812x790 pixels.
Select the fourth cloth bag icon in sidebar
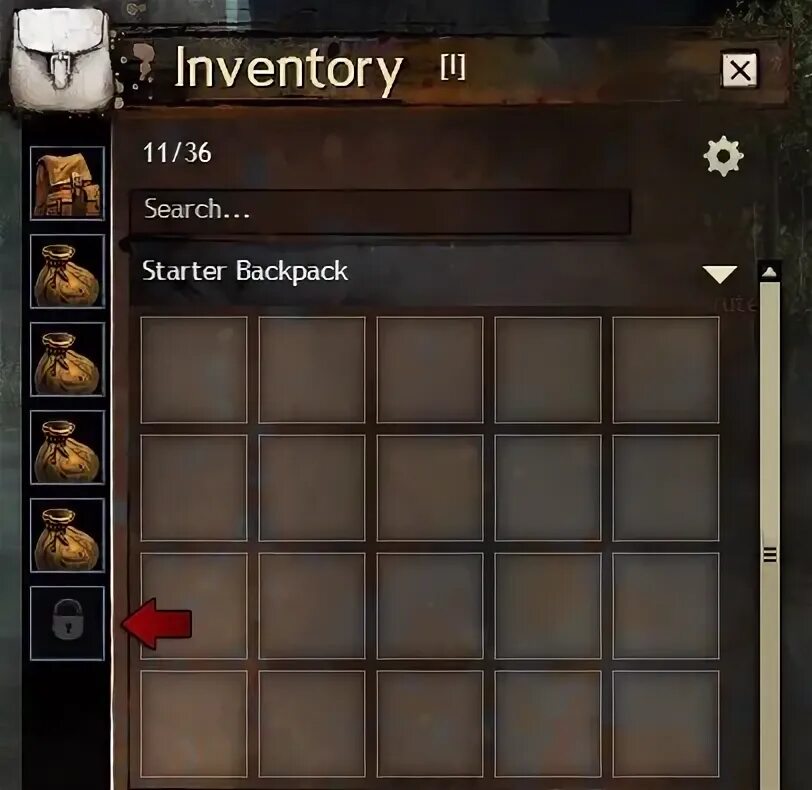[67, 535]
